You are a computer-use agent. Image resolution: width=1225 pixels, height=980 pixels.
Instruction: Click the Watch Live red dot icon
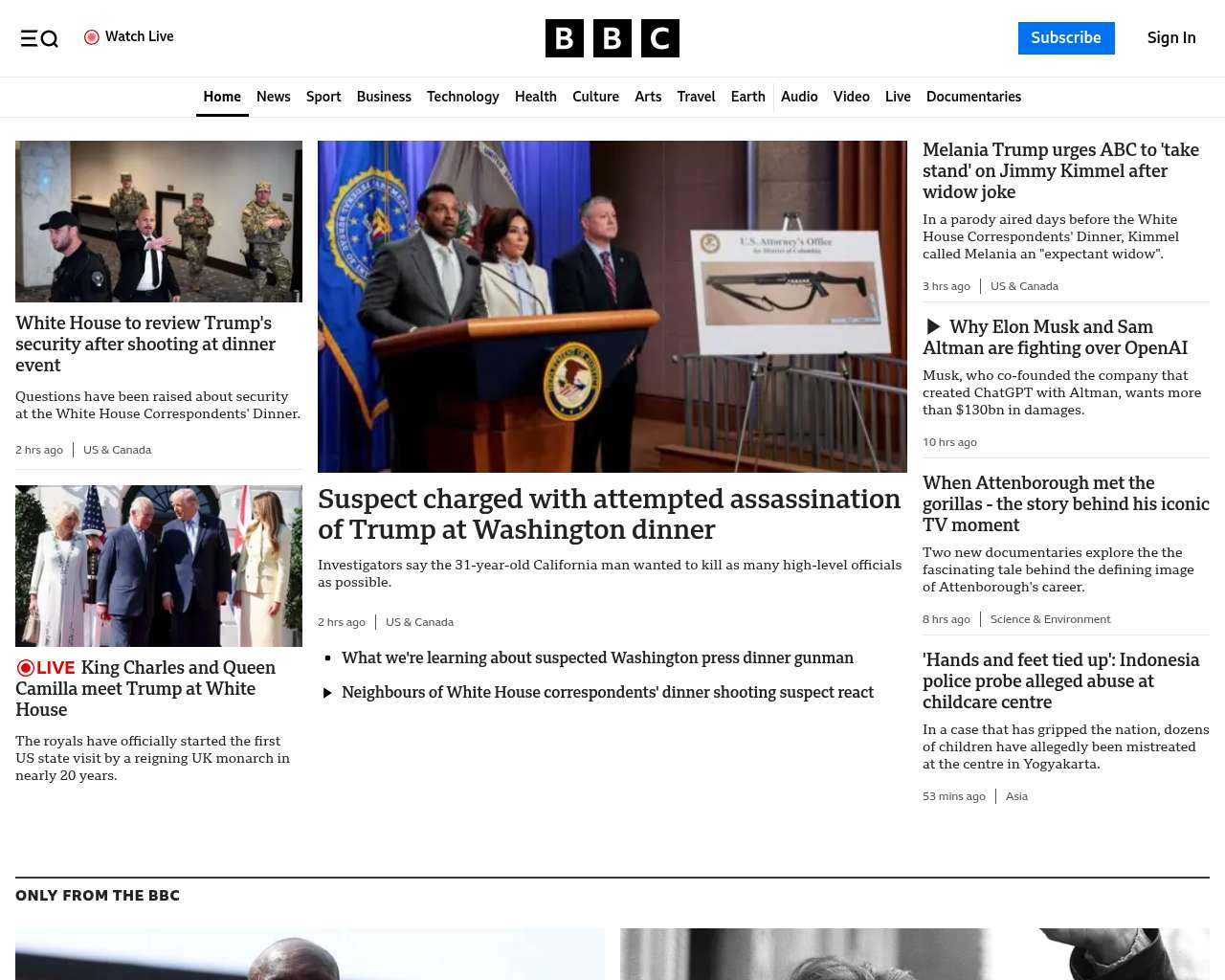click(x=92, y=37)
